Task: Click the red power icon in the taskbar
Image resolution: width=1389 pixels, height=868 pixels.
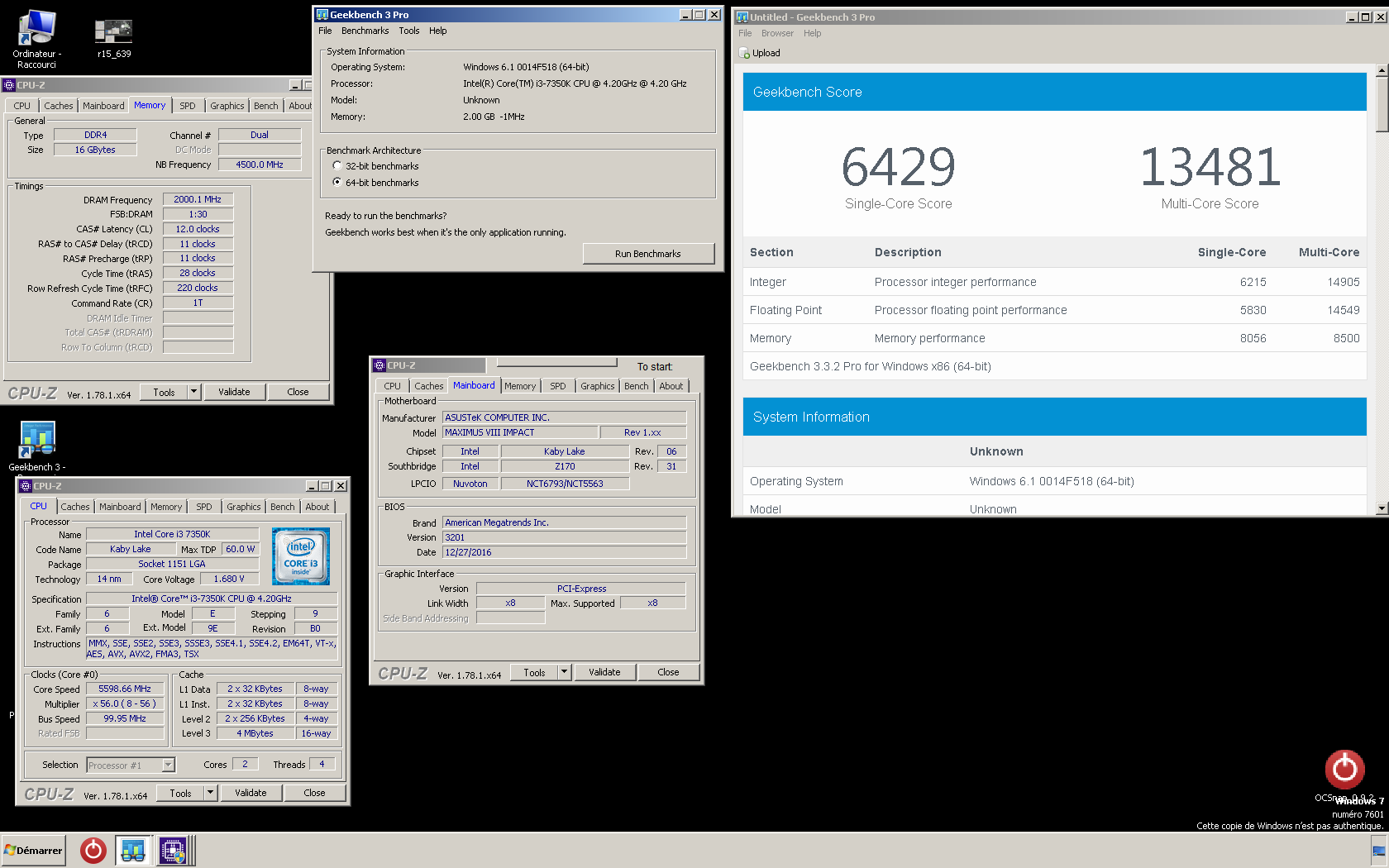Action: coord(93,850)
